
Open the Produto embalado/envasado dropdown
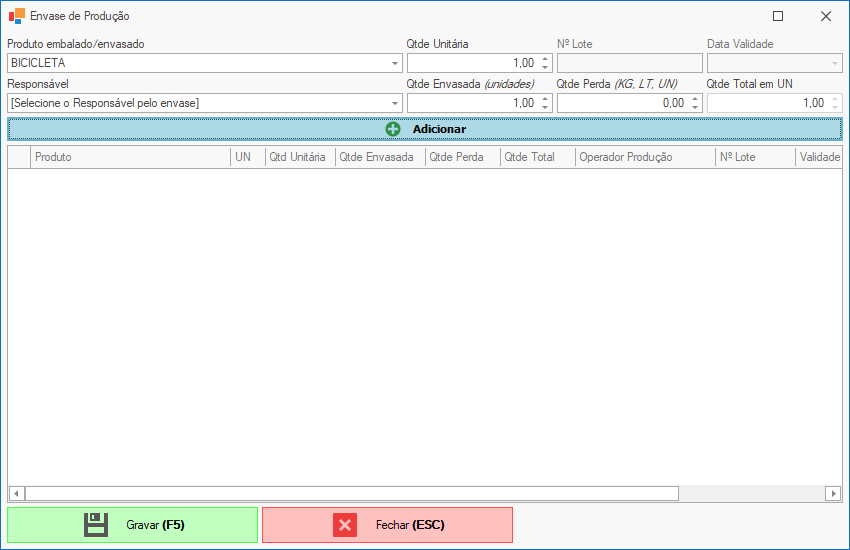(395, 63)
